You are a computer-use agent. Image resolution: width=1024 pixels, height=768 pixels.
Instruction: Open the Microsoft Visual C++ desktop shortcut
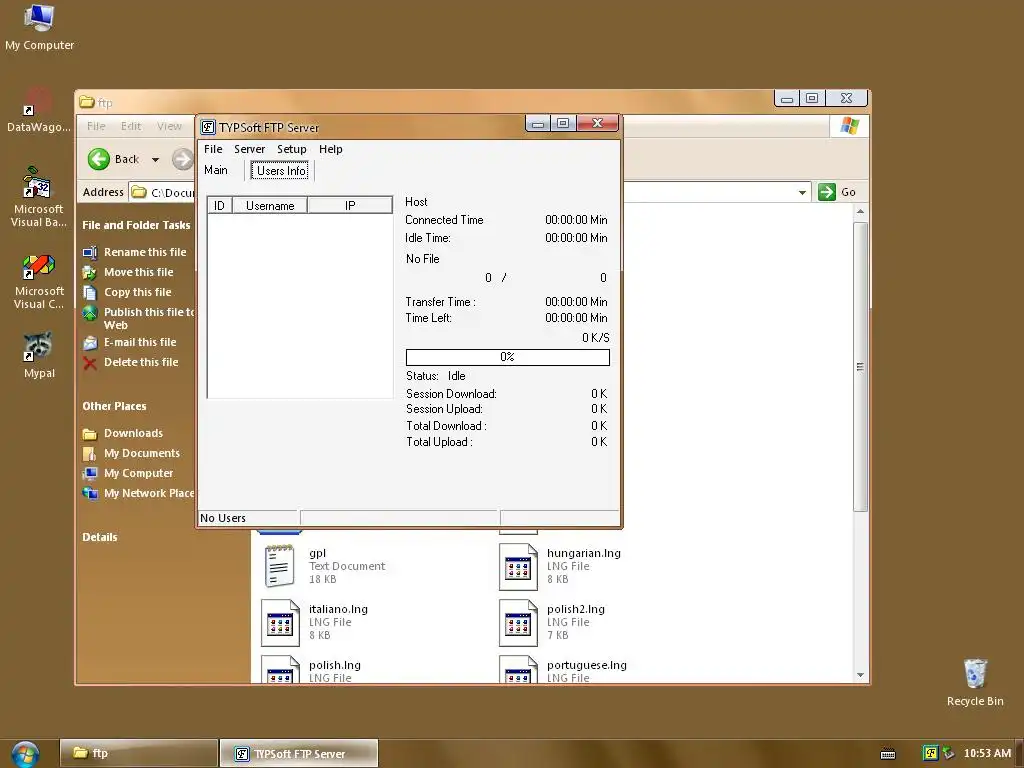tap(39, 281)
